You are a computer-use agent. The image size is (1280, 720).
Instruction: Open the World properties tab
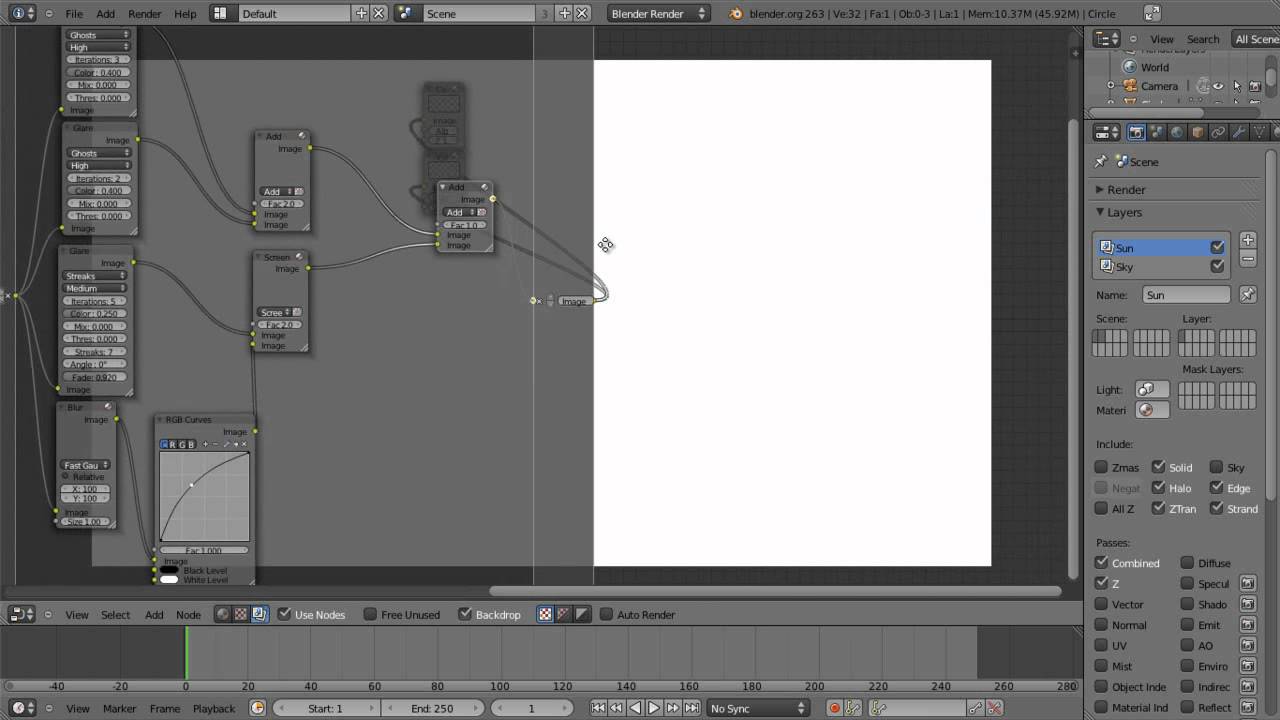click(1177, 132)
